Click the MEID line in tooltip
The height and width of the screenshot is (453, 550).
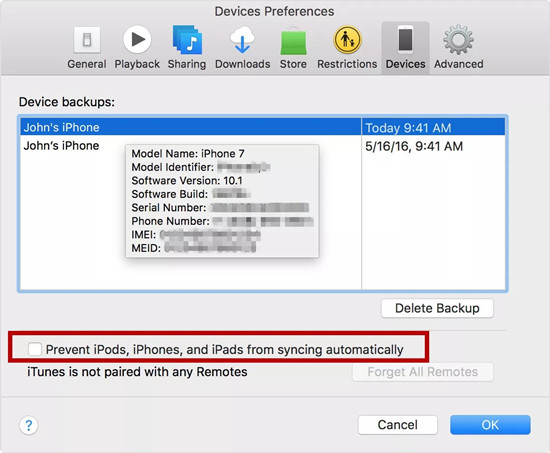(x=194, y=248)
